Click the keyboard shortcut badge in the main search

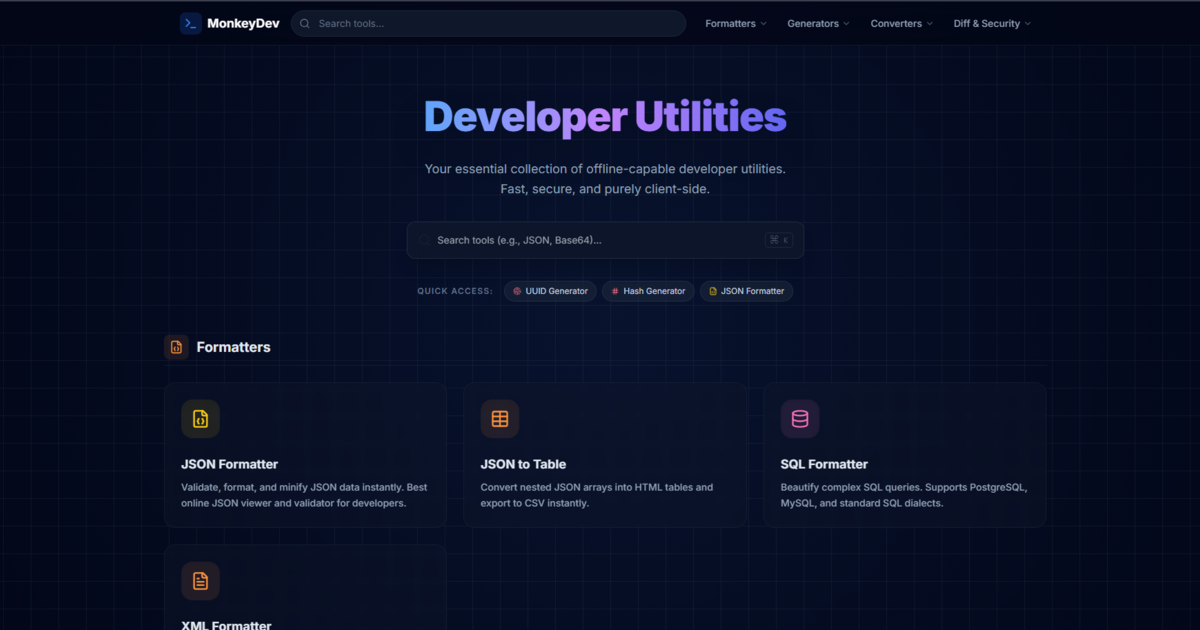778,240
